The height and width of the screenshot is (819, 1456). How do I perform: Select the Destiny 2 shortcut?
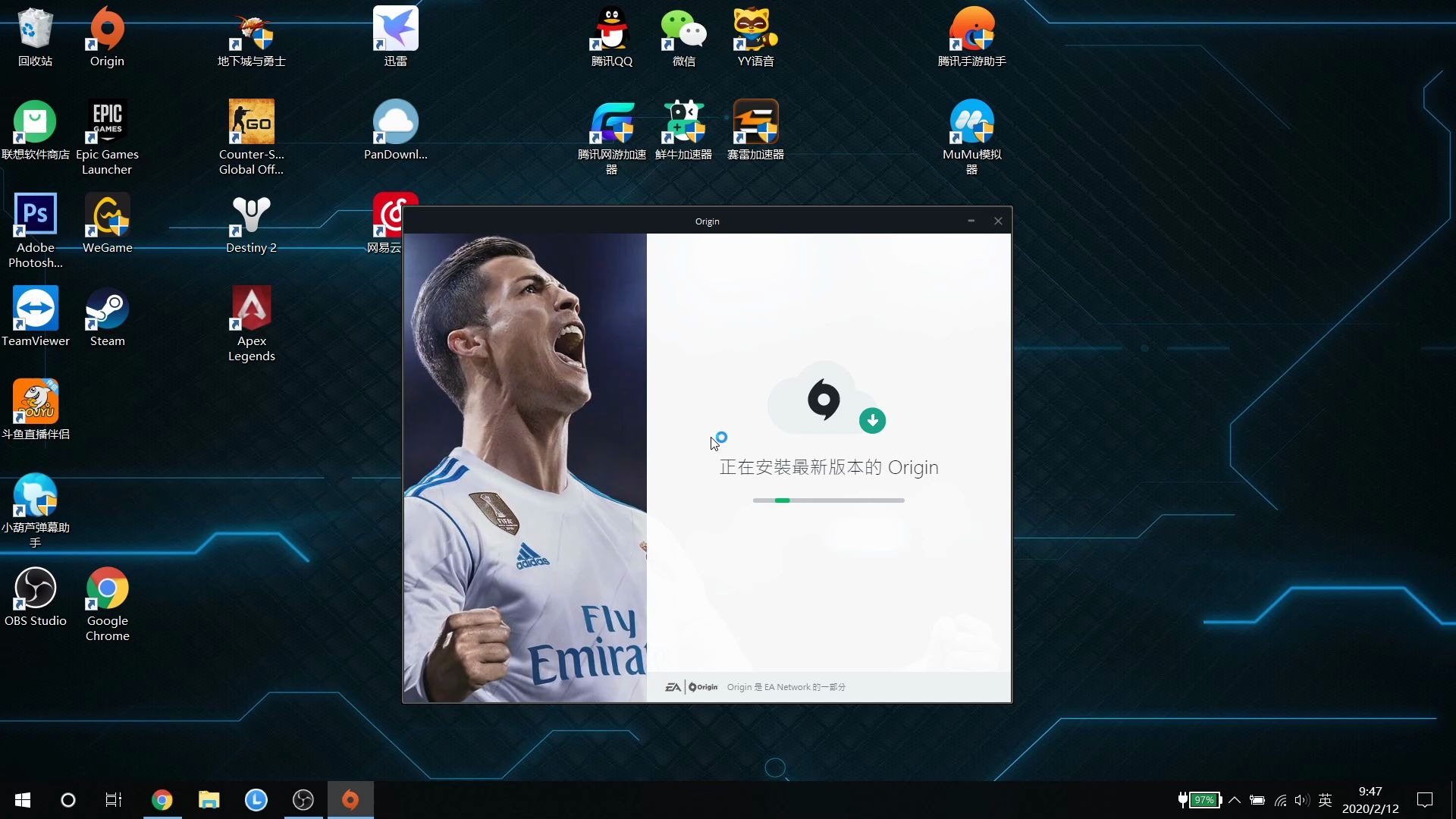(251, 216)
